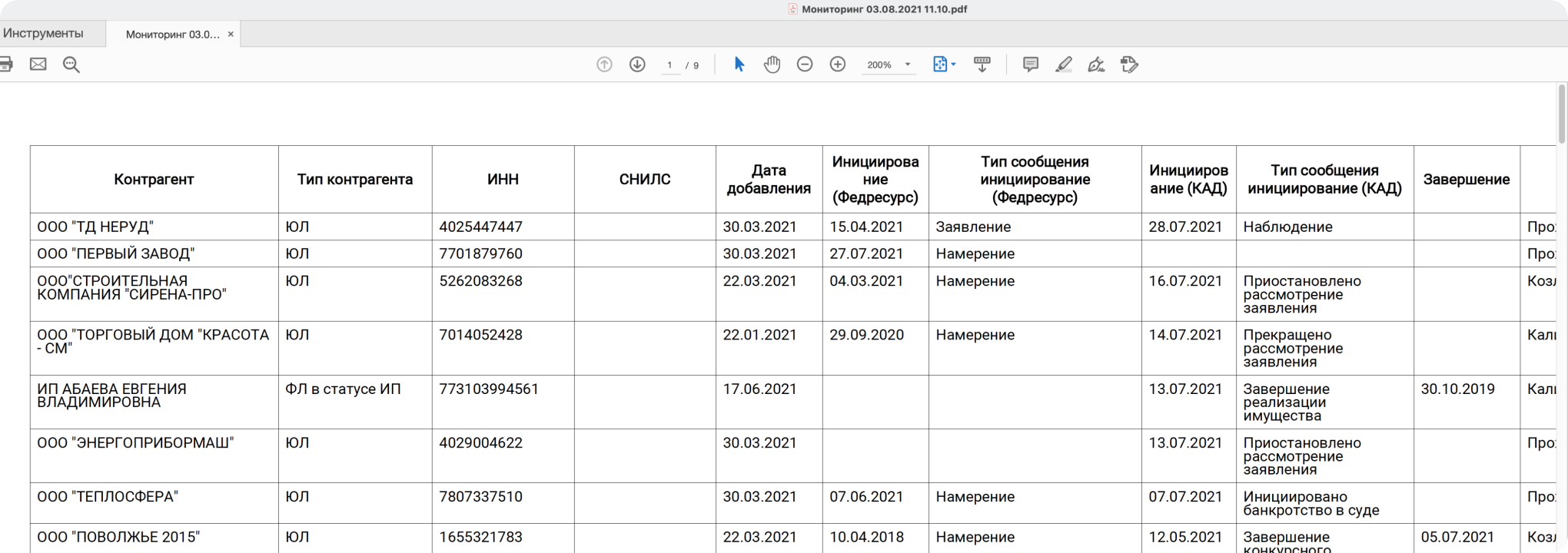Open the find text magnifier tool
The image size is (1568, 553).
click(x=71, y=65)
